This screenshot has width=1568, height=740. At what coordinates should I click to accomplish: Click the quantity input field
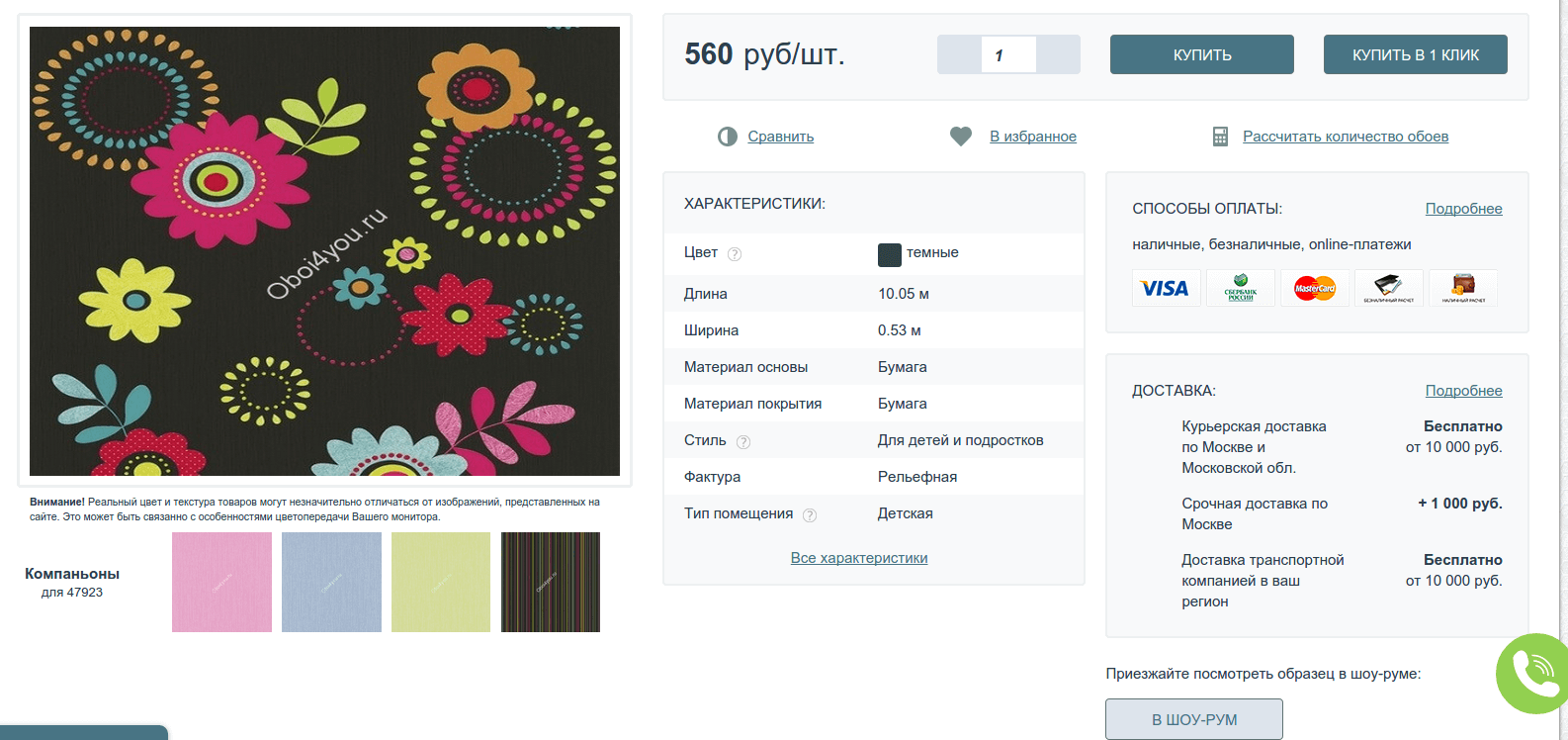(x=1008, y=55)
